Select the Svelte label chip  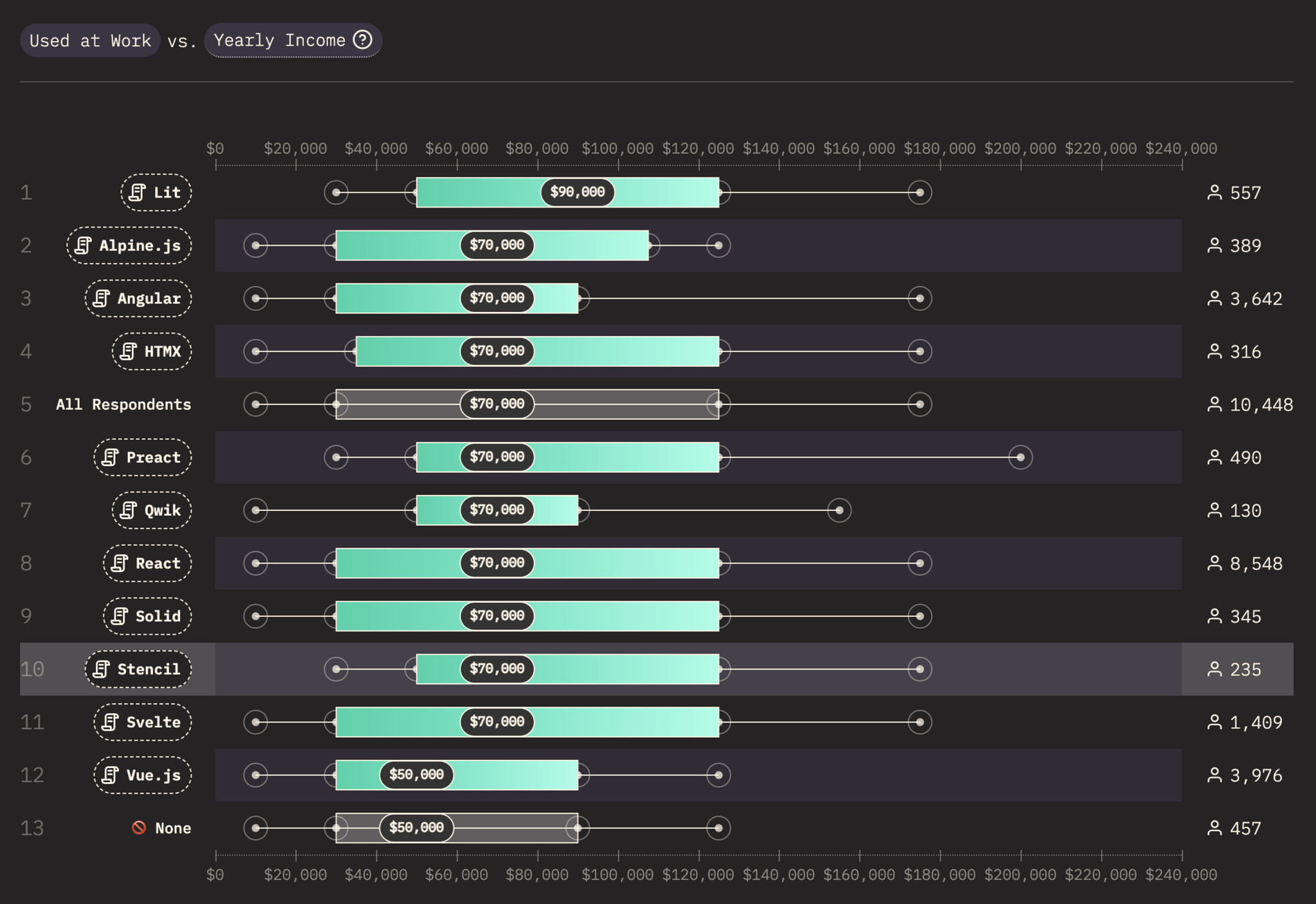tap(143, 722)
